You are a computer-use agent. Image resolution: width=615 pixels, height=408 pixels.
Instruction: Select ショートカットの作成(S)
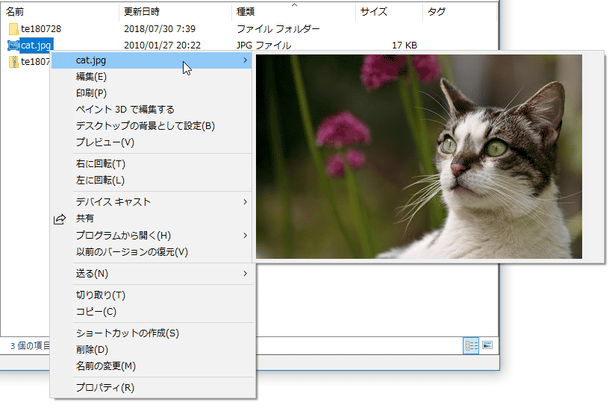click(151, 333)
